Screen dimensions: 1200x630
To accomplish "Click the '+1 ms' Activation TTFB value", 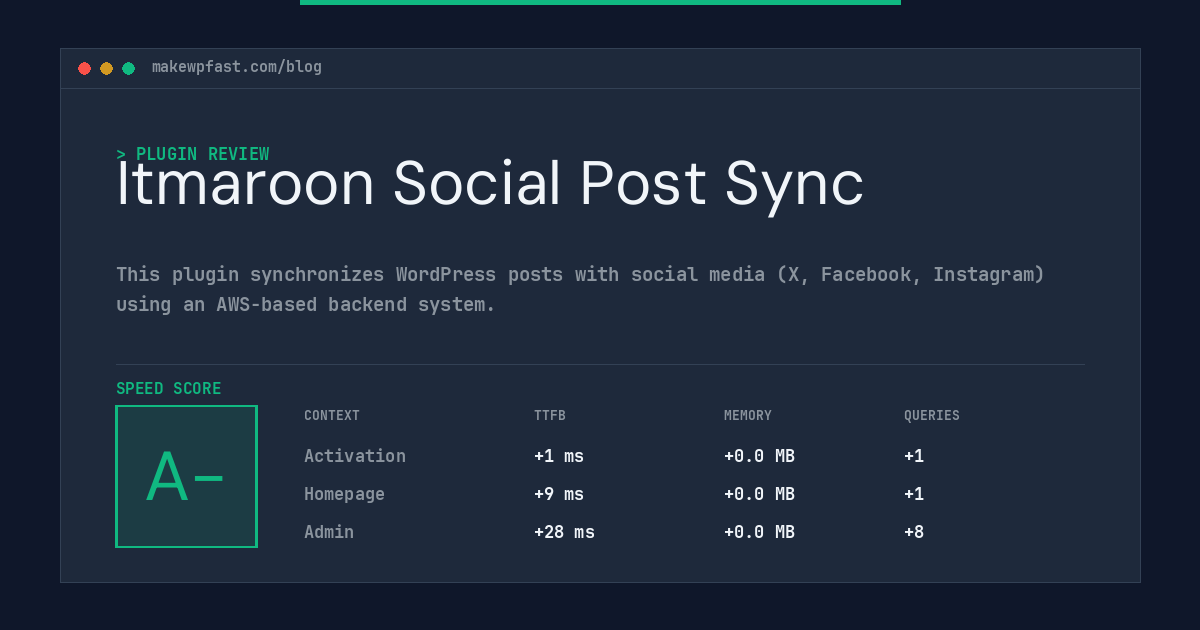I will click(559, 456).
